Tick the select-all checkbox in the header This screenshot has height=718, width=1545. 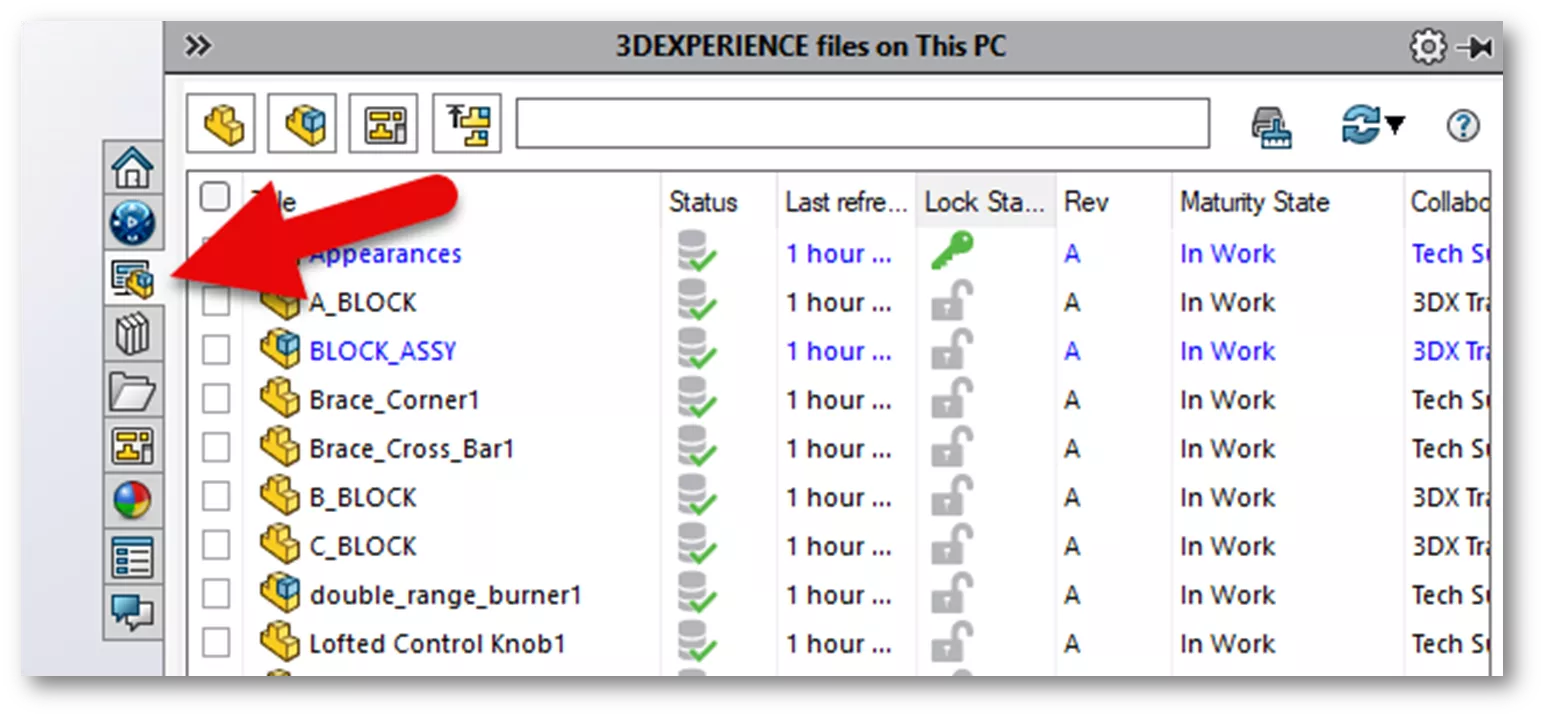(216, 197)
